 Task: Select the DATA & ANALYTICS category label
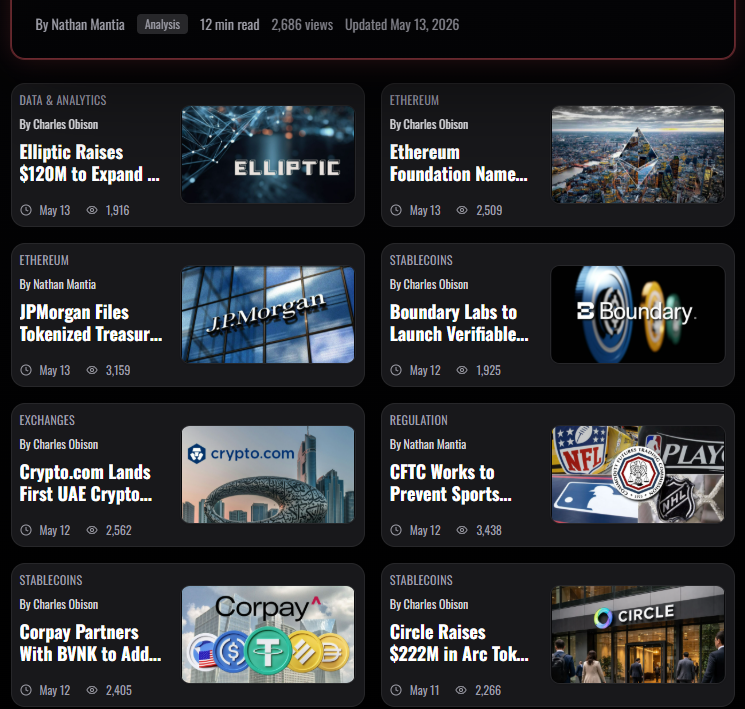[63, 100]
